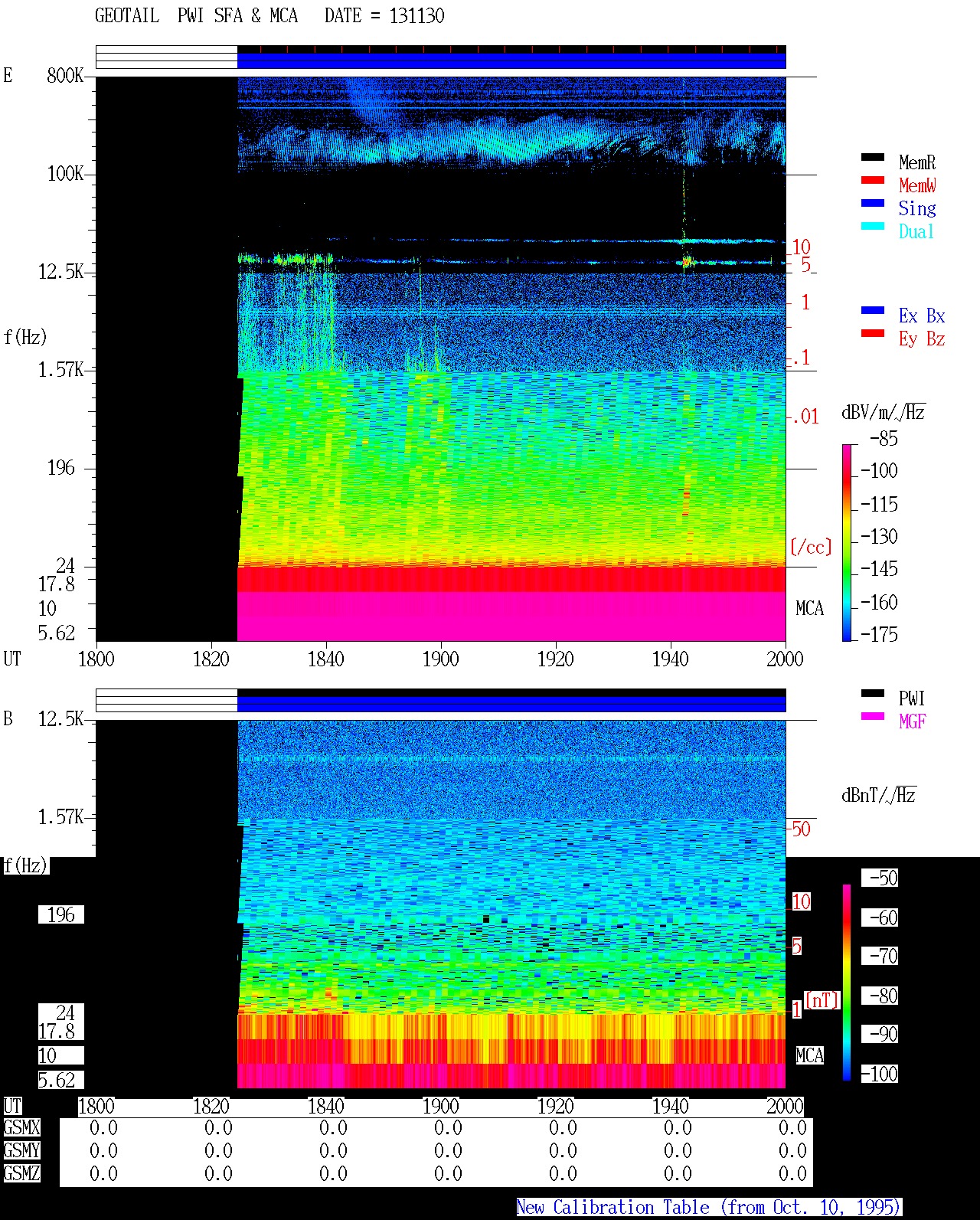The height and width of the screenshot is (1220, 980).
Task: Click the GSMX row label
Action: (21, 1128)
